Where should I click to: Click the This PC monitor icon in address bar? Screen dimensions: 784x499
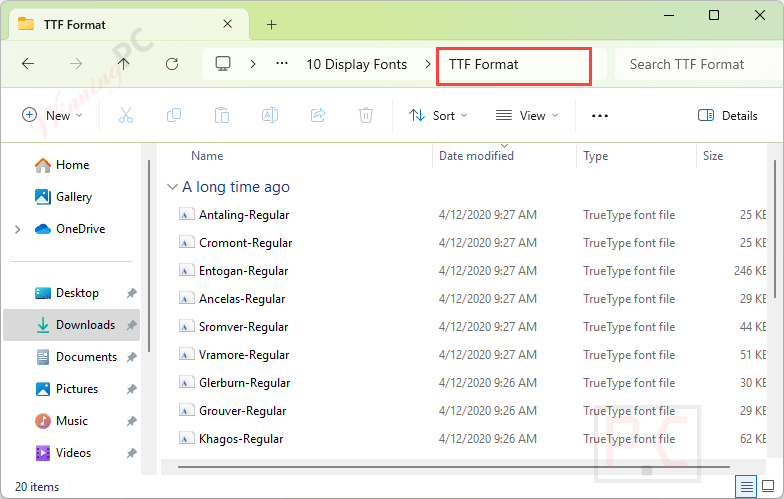point(222,64)
